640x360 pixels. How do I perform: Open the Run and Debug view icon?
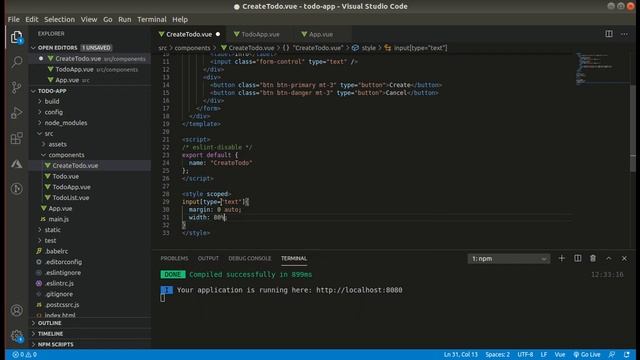pos(16,113)
